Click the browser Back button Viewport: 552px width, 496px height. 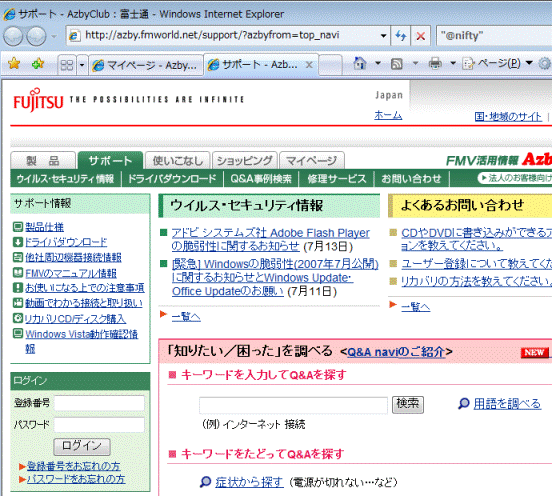point(13,36)
